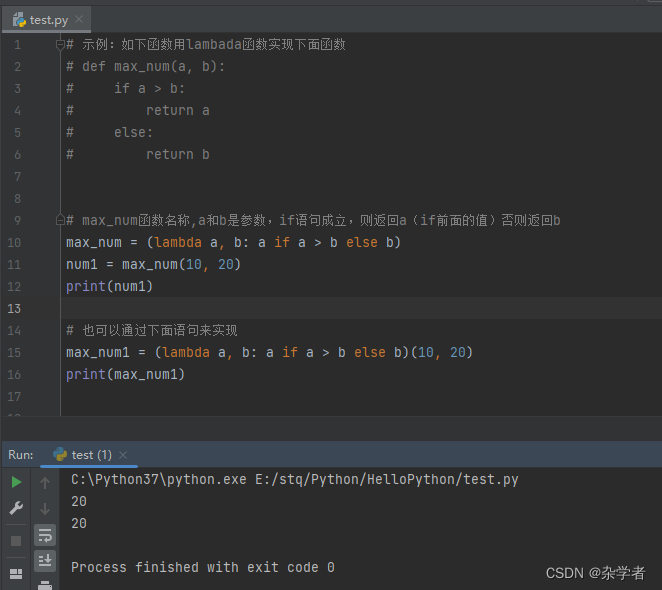The height and width of the screenshot is (590, 662).
Task: Close the test (1) run tab
Action: pos(123,455)
